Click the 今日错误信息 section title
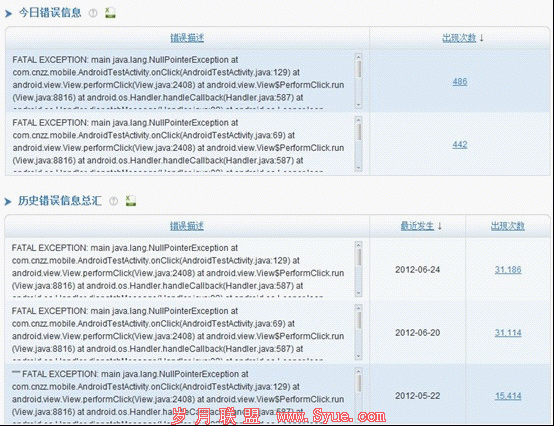554x426 pixels. point(50,13)
